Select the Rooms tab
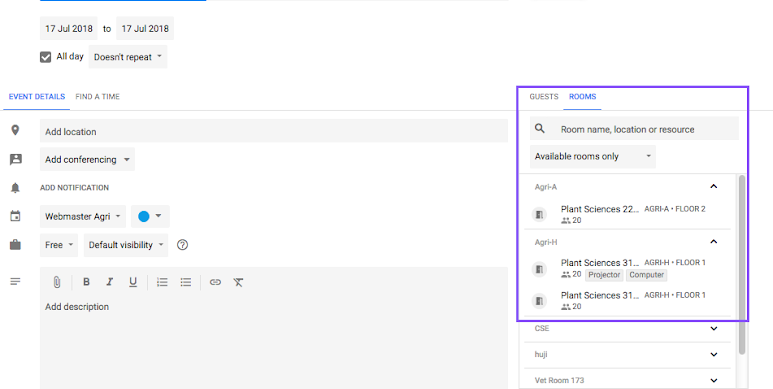 [582, 97]
